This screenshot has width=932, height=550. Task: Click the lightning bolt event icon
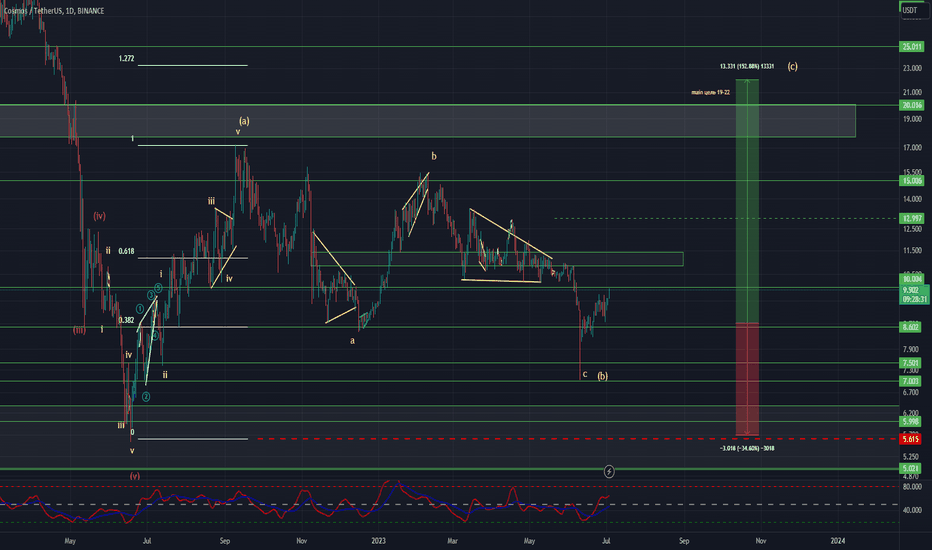609,472
